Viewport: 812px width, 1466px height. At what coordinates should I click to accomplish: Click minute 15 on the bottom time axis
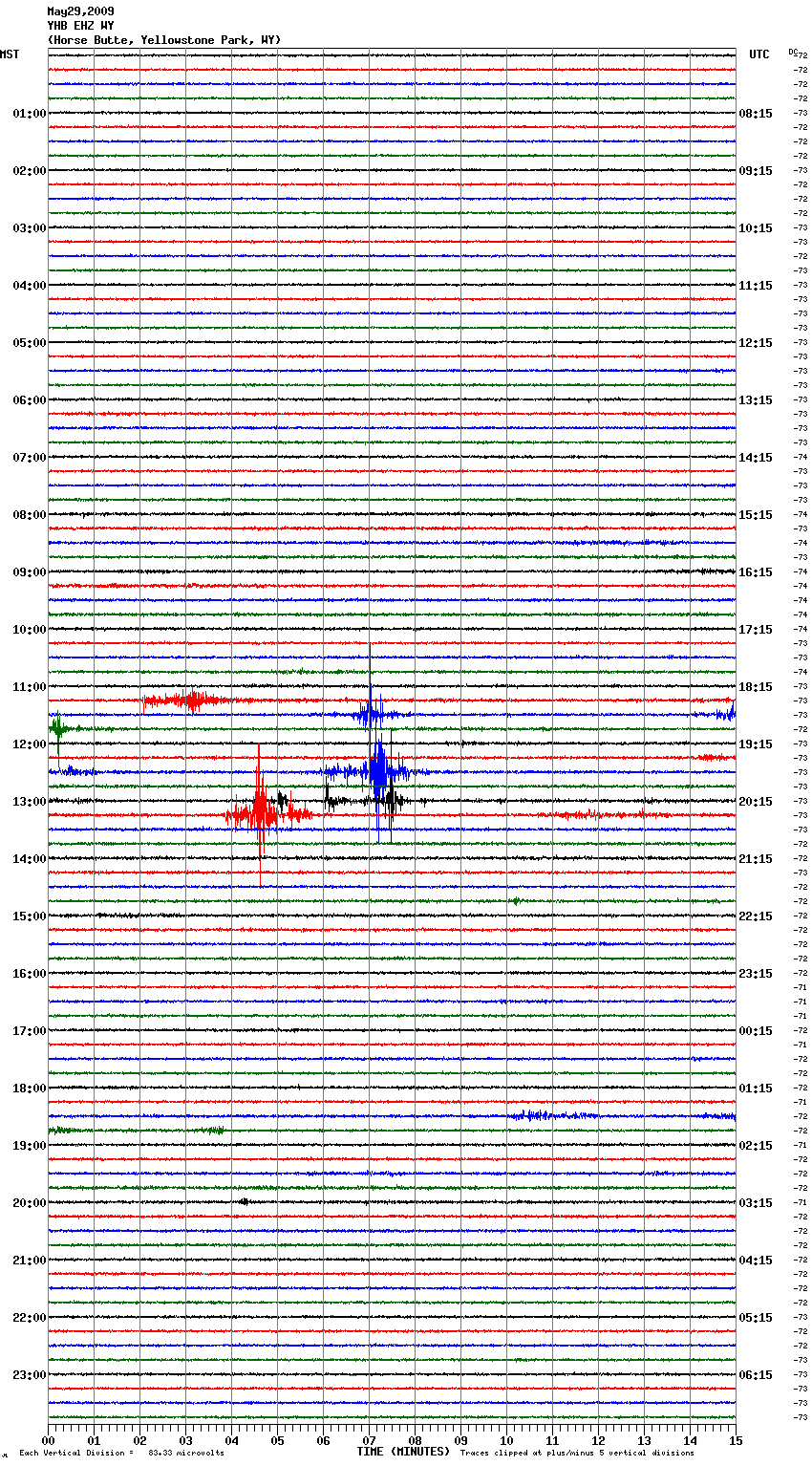(736, 1440)
